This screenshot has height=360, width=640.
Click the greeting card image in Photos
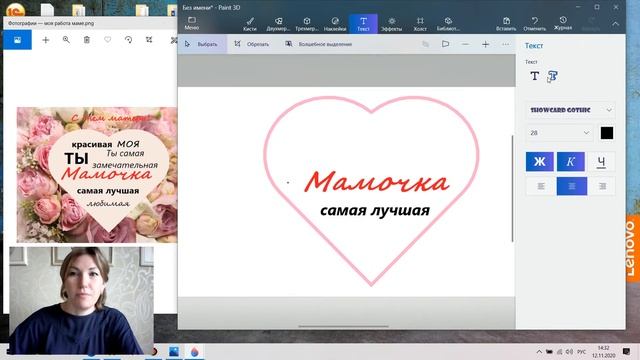pyautogui.click(x=97, y=175)
